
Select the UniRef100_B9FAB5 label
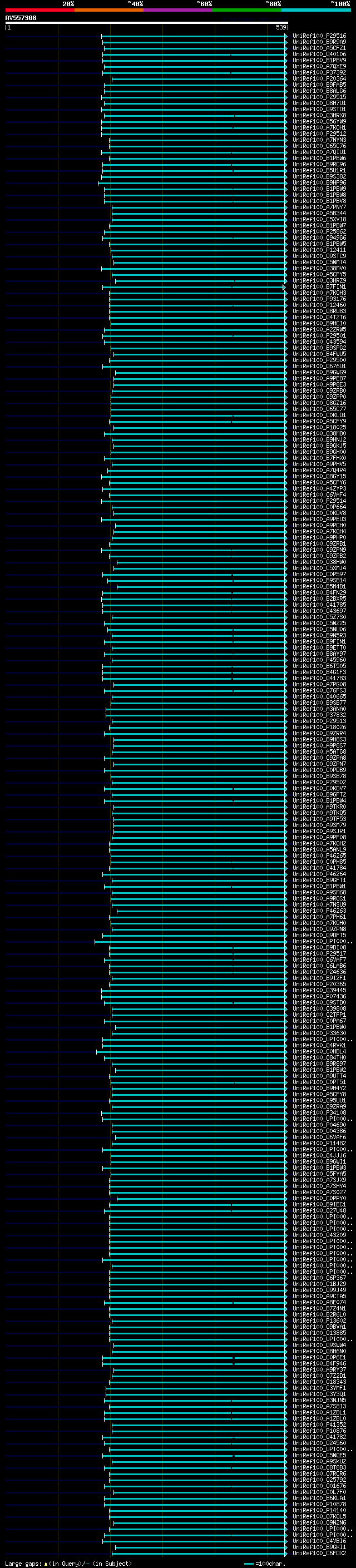coord(319,85)
